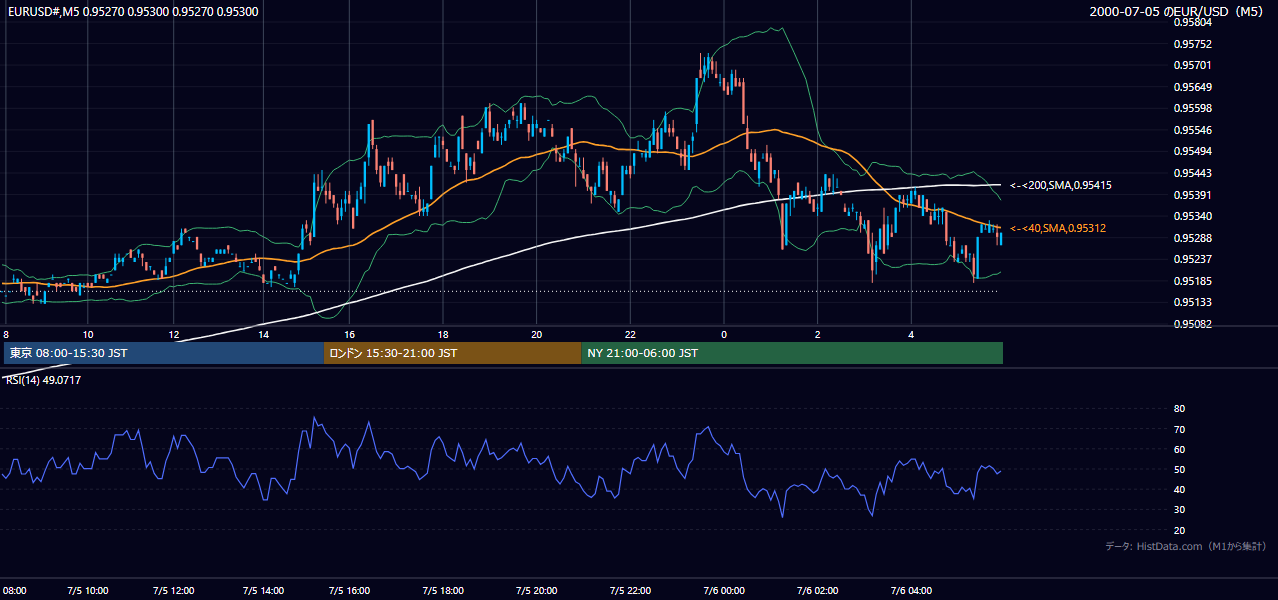Click the 0.95804 price axis label
This screenshot has height=600, width=1278.
tap(1192, 22)
